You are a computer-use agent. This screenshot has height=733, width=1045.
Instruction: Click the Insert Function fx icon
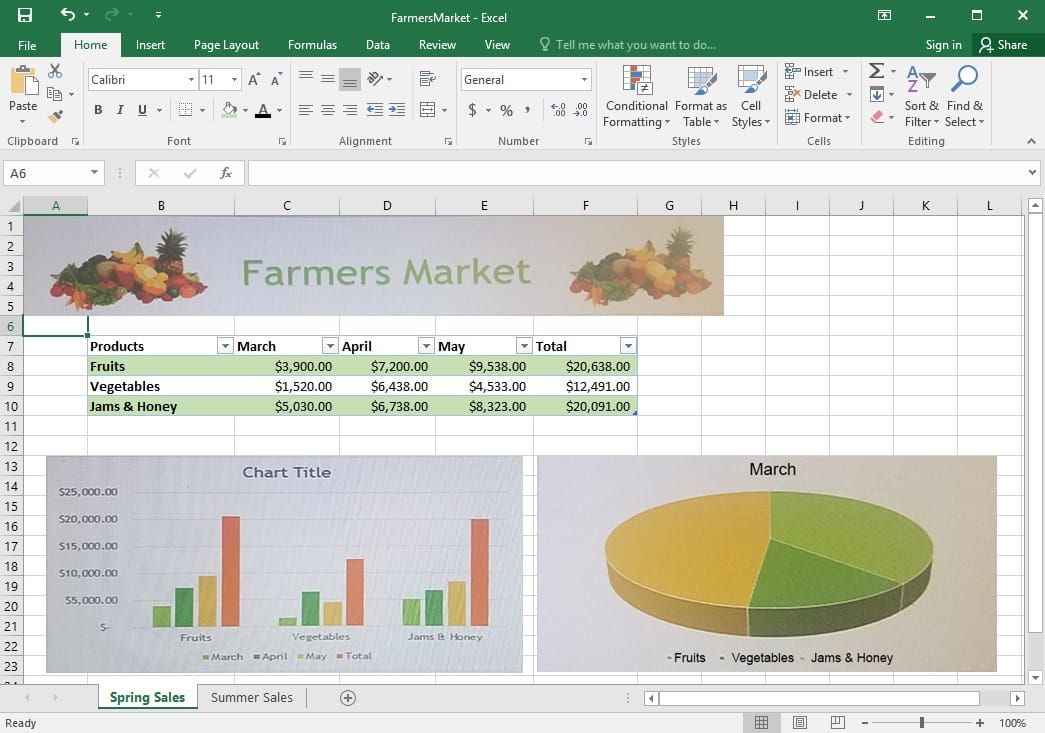point(226,173)
